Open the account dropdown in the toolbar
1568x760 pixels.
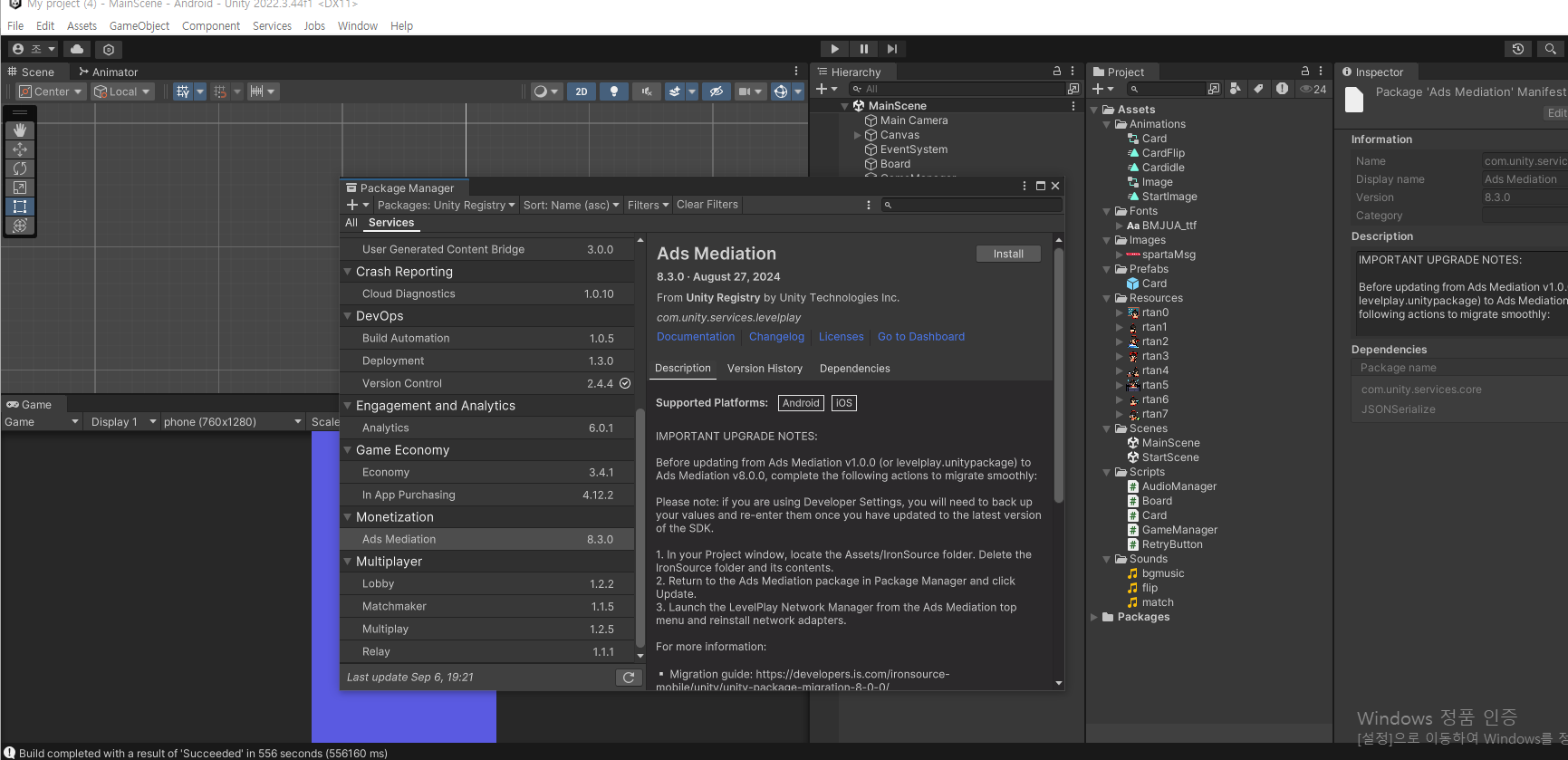click(34, 49)
